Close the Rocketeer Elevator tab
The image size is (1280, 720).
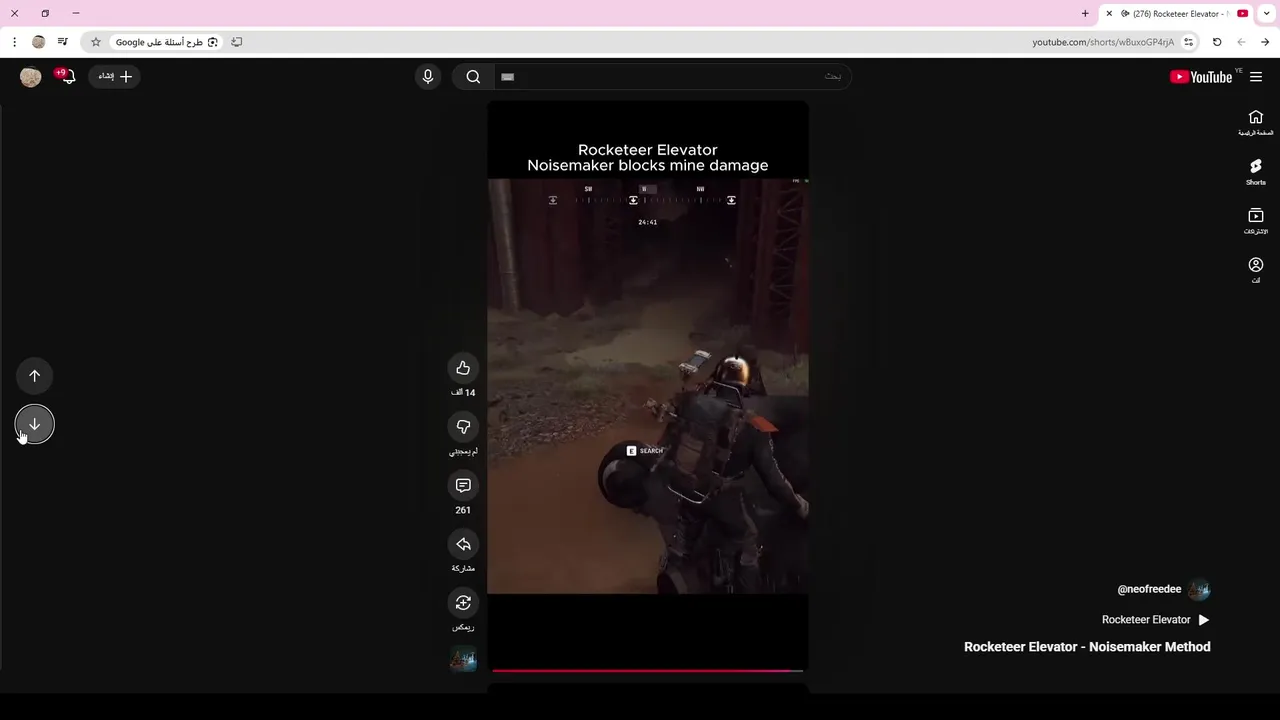click(1109, 14)
